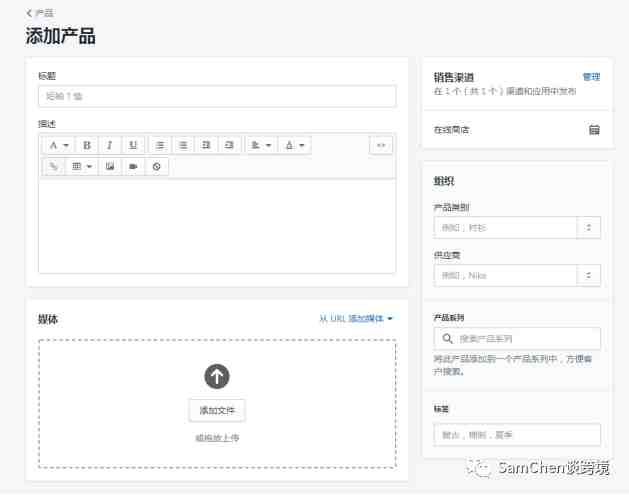Viewport: 629px width, 495px height.
Task: Open the 供应商 selector arrows
Action: pyautogui.click(x=588, y=276)
